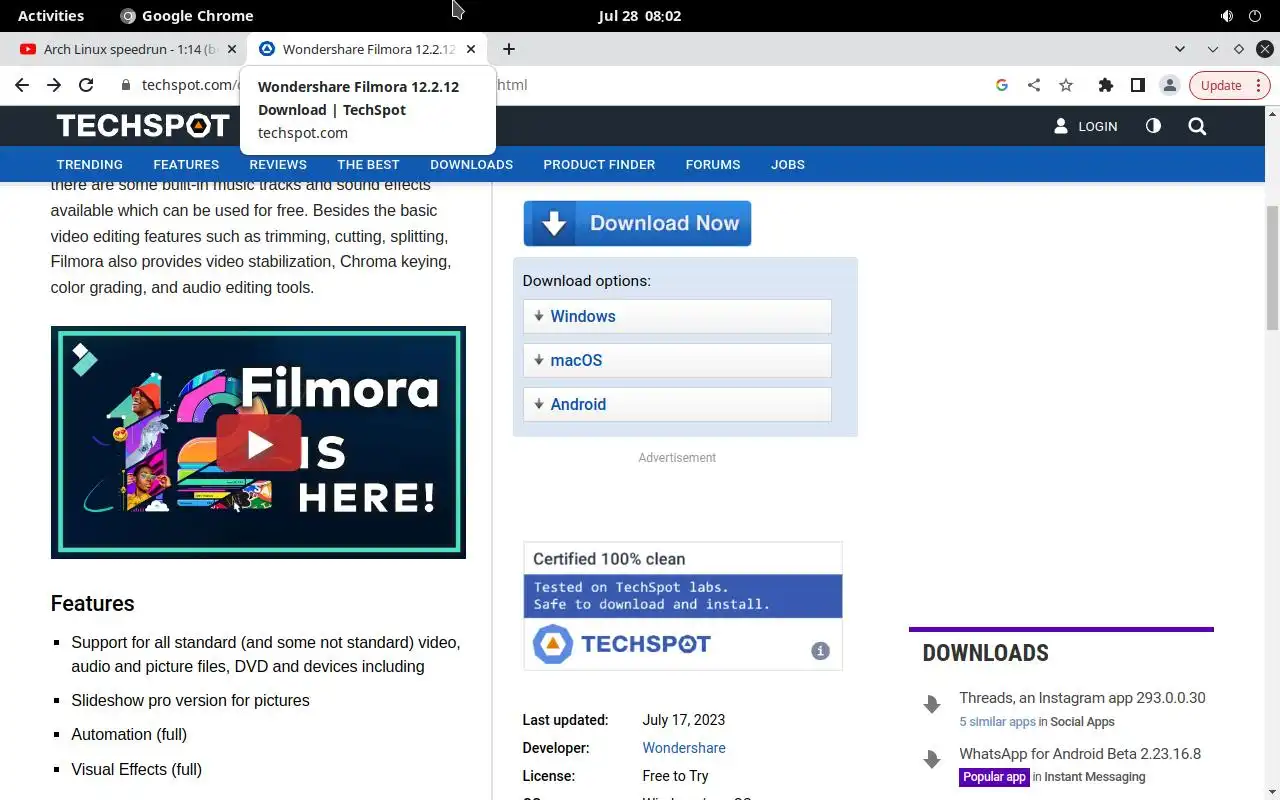
Task: Click the Threads download arrow icon
Action: (x=932, y=705)
